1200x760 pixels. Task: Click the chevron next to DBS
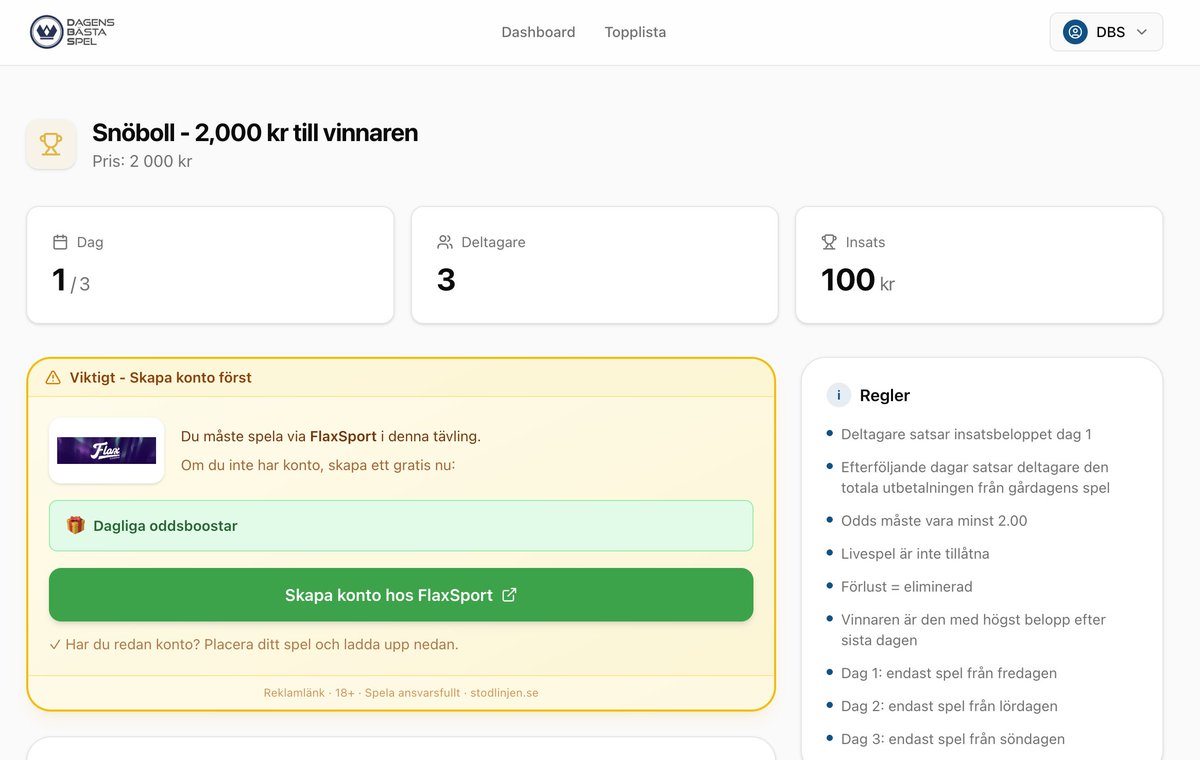pos(1142,32)
